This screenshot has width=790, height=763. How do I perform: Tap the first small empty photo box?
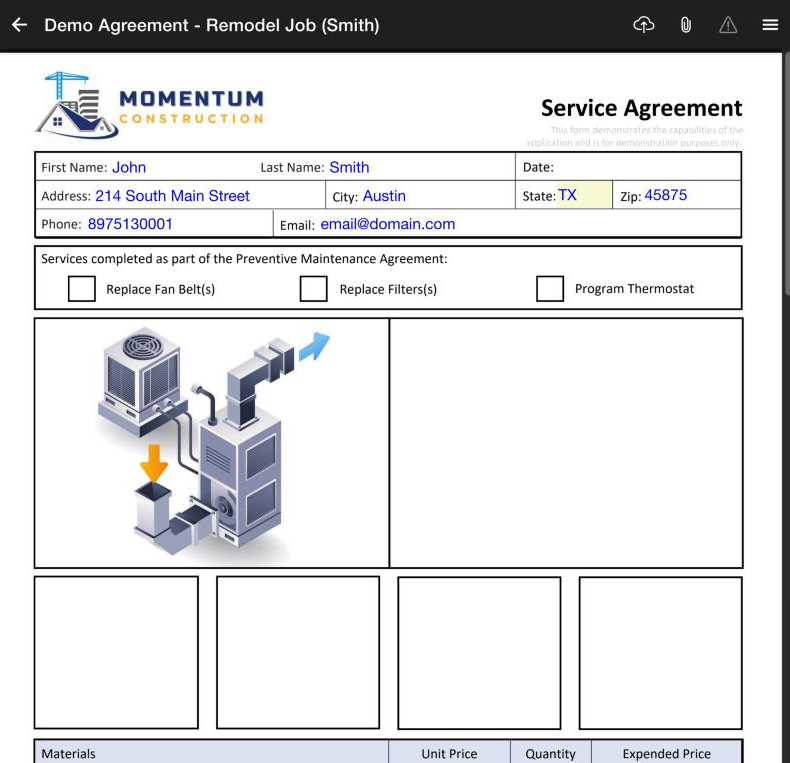[x=116, y=653]
